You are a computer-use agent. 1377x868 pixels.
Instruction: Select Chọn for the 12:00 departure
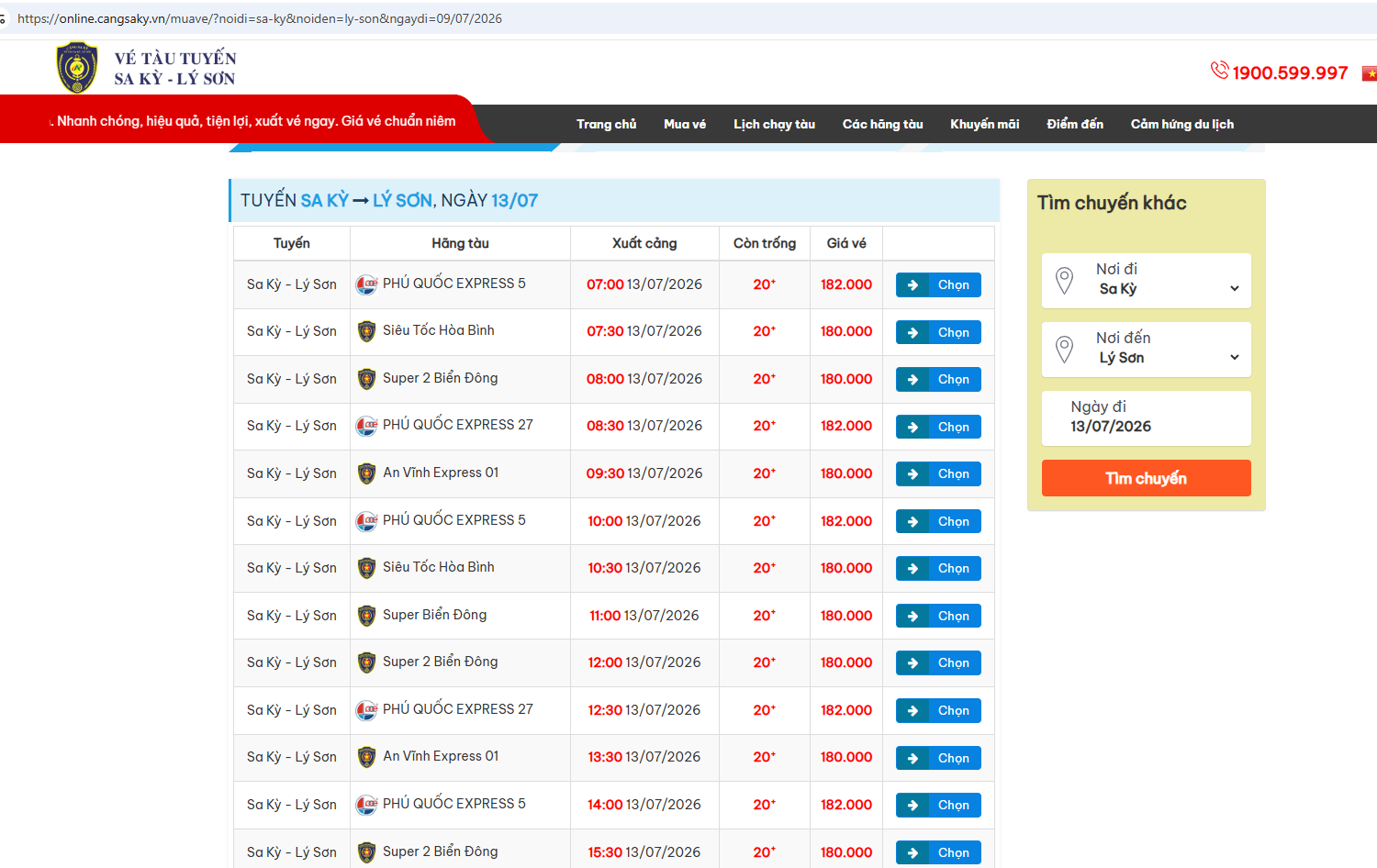[938, 662]
